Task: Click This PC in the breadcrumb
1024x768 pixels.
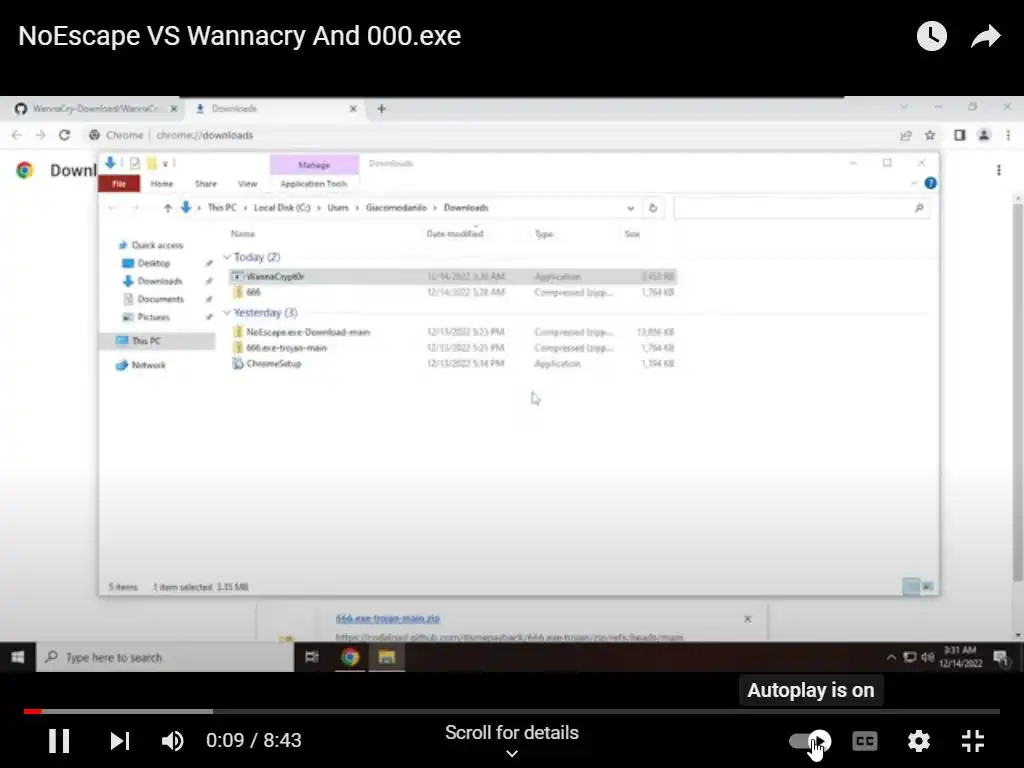Action: [222, 208]
